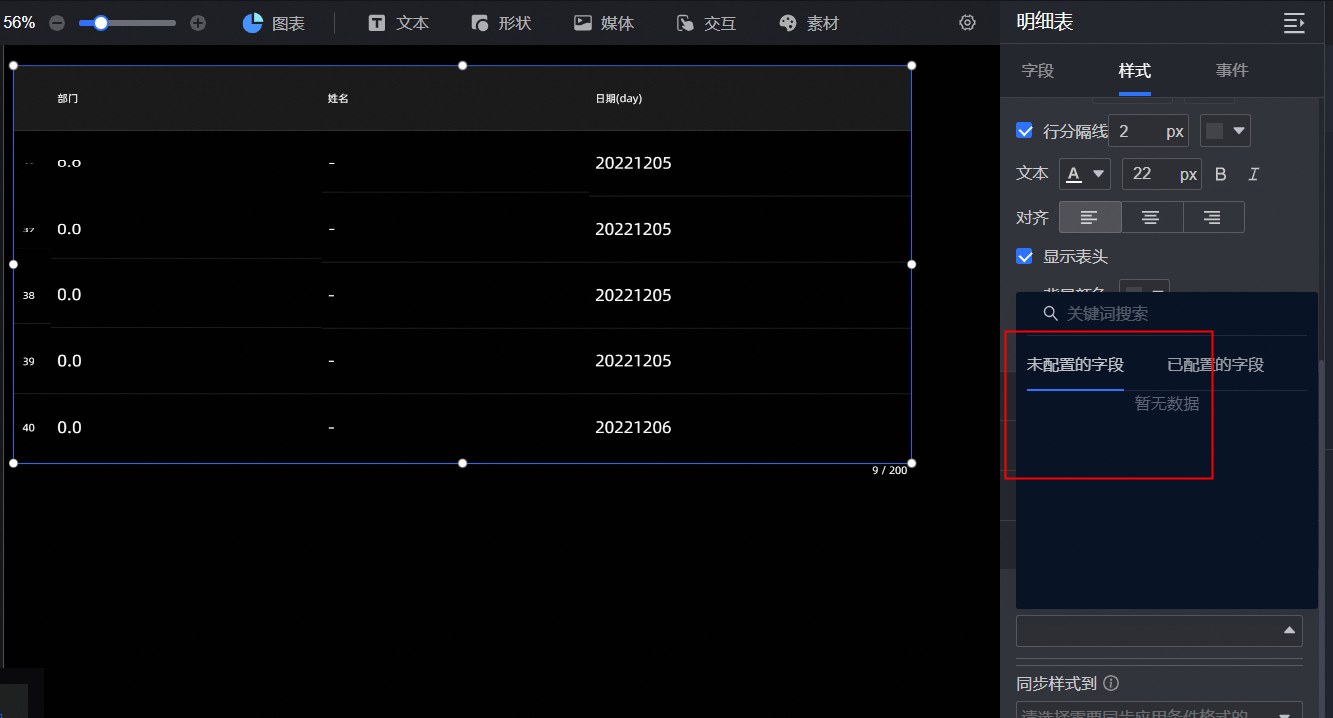
Task: Open the row divider color dropdown
Action: (x=1225, y=131)
